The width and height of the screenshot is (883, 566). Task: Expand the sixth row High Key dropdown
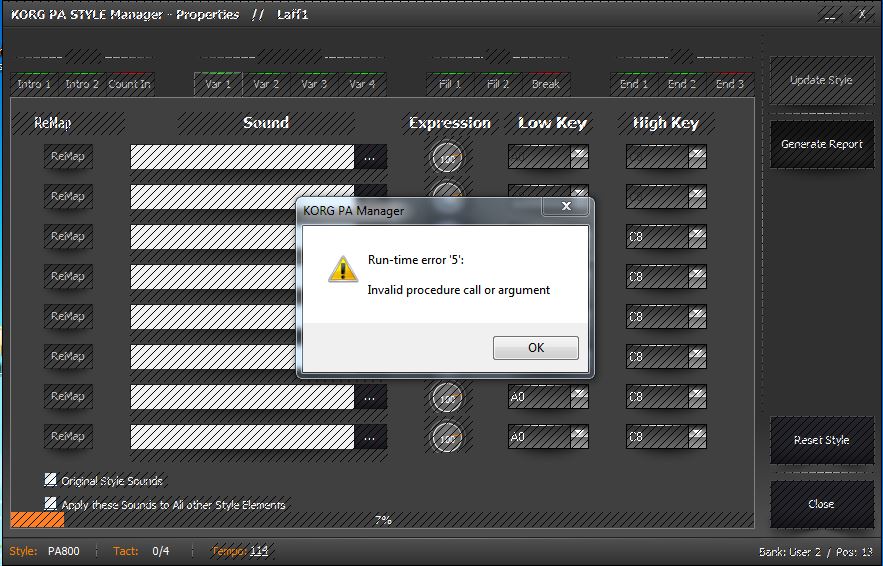click(x=697, y=356)
